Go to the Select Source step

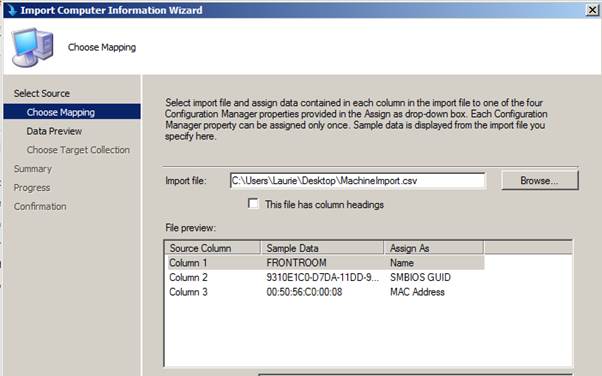pyautogui.click(x=42, y=93)
